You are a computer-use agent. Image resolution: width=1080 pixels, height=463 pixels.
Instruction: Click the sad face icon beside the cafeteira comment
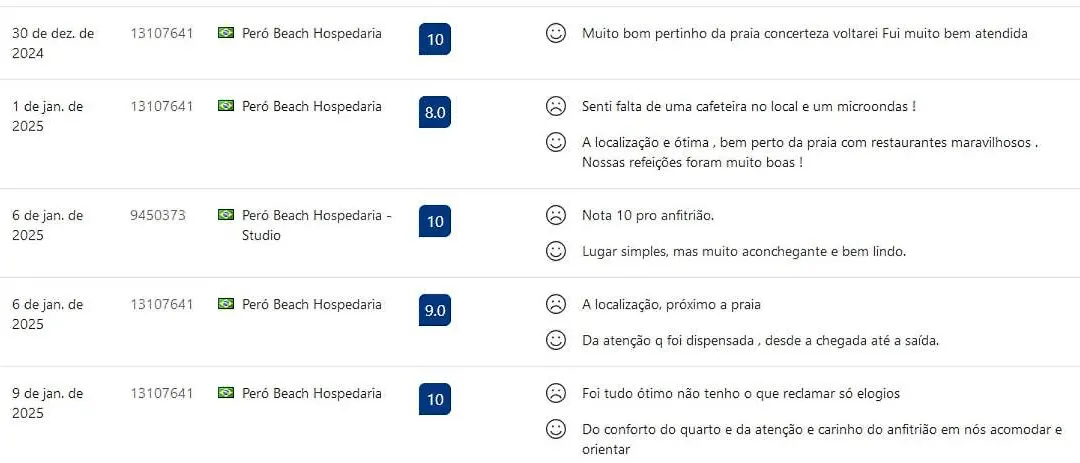click(555, 106)
